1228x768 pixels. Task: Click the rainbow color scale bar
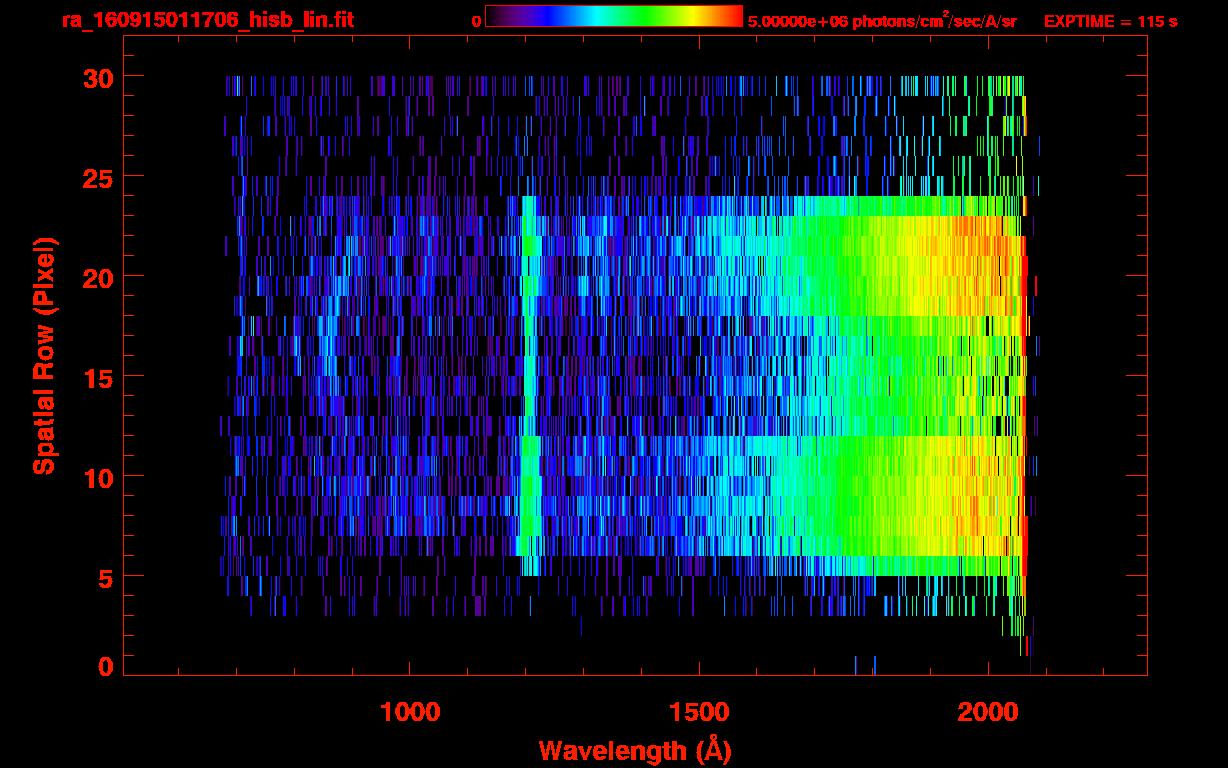click(614, 16)
